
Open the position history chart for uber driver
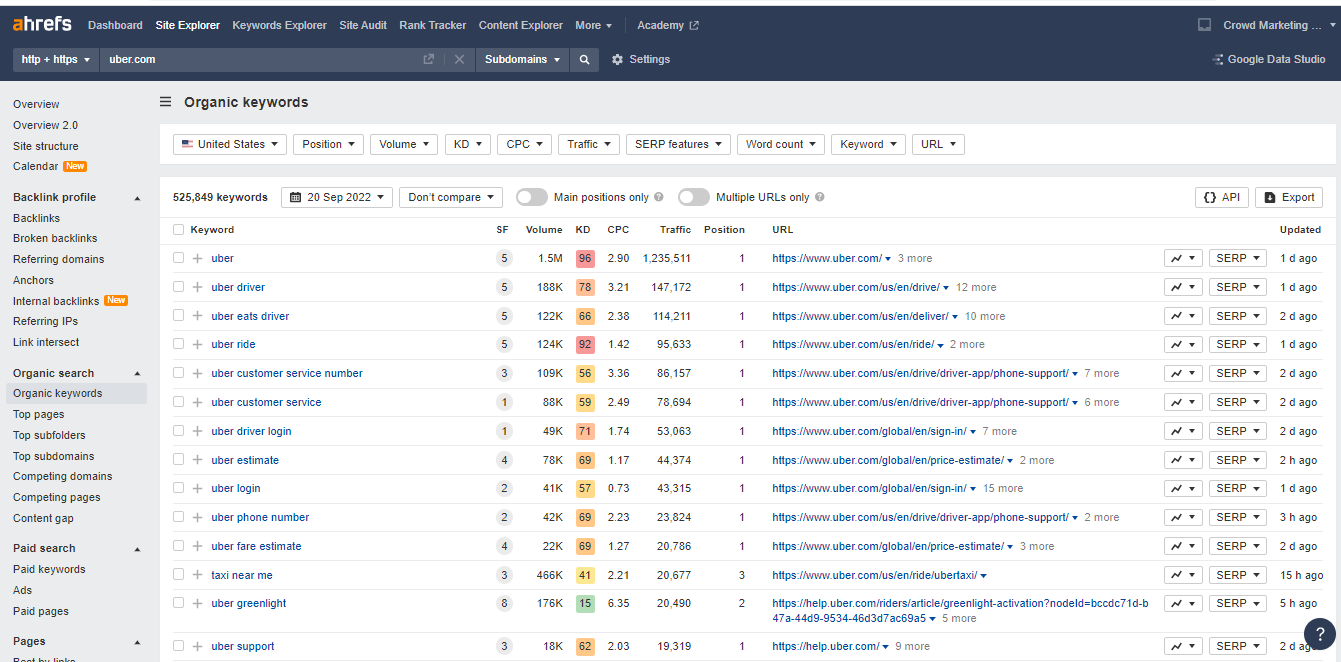pyautogui.click(x=1181, y=287)
